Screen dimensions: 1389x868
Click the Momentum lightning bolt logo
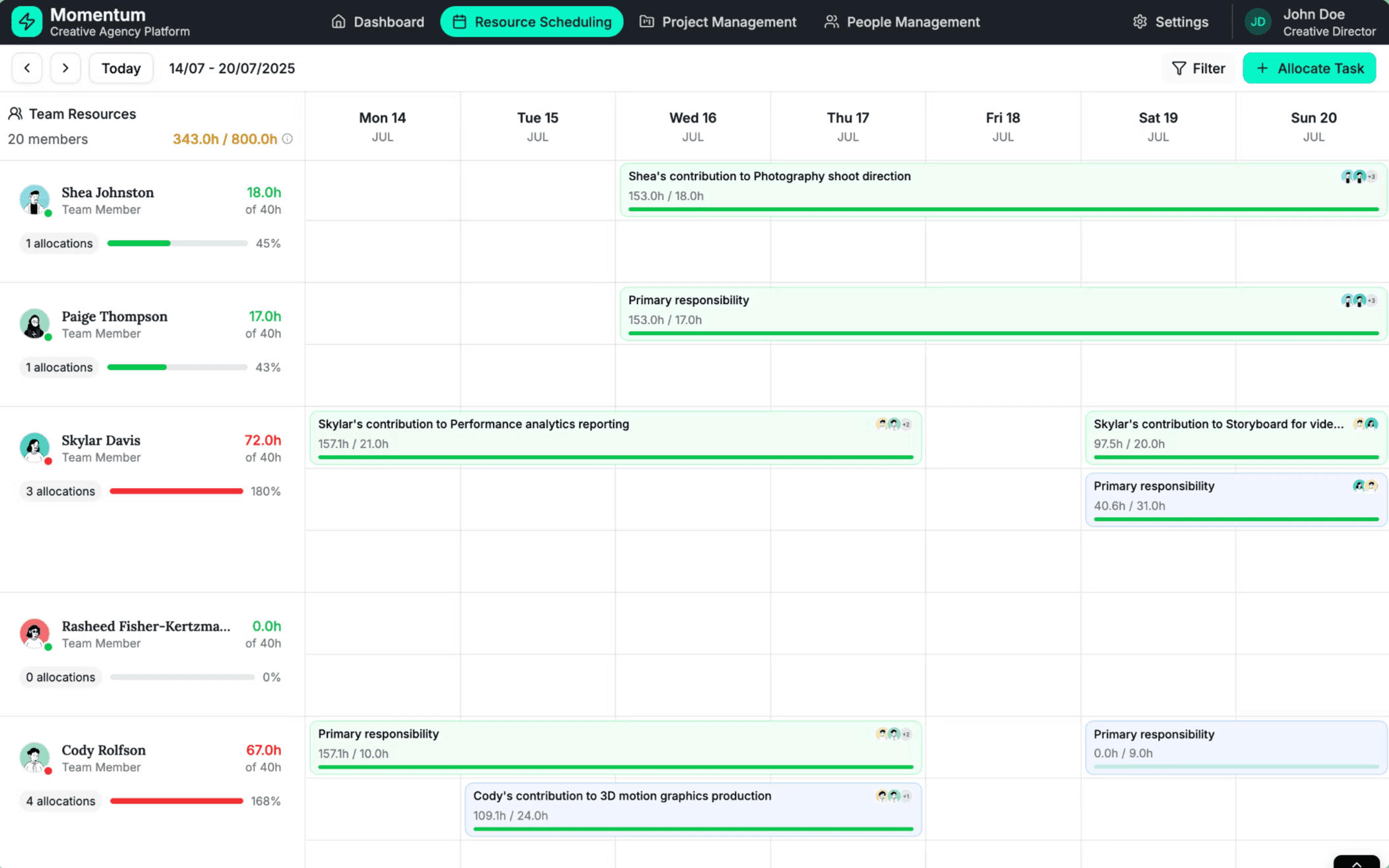pyautogui.click(x=26, y=22)
